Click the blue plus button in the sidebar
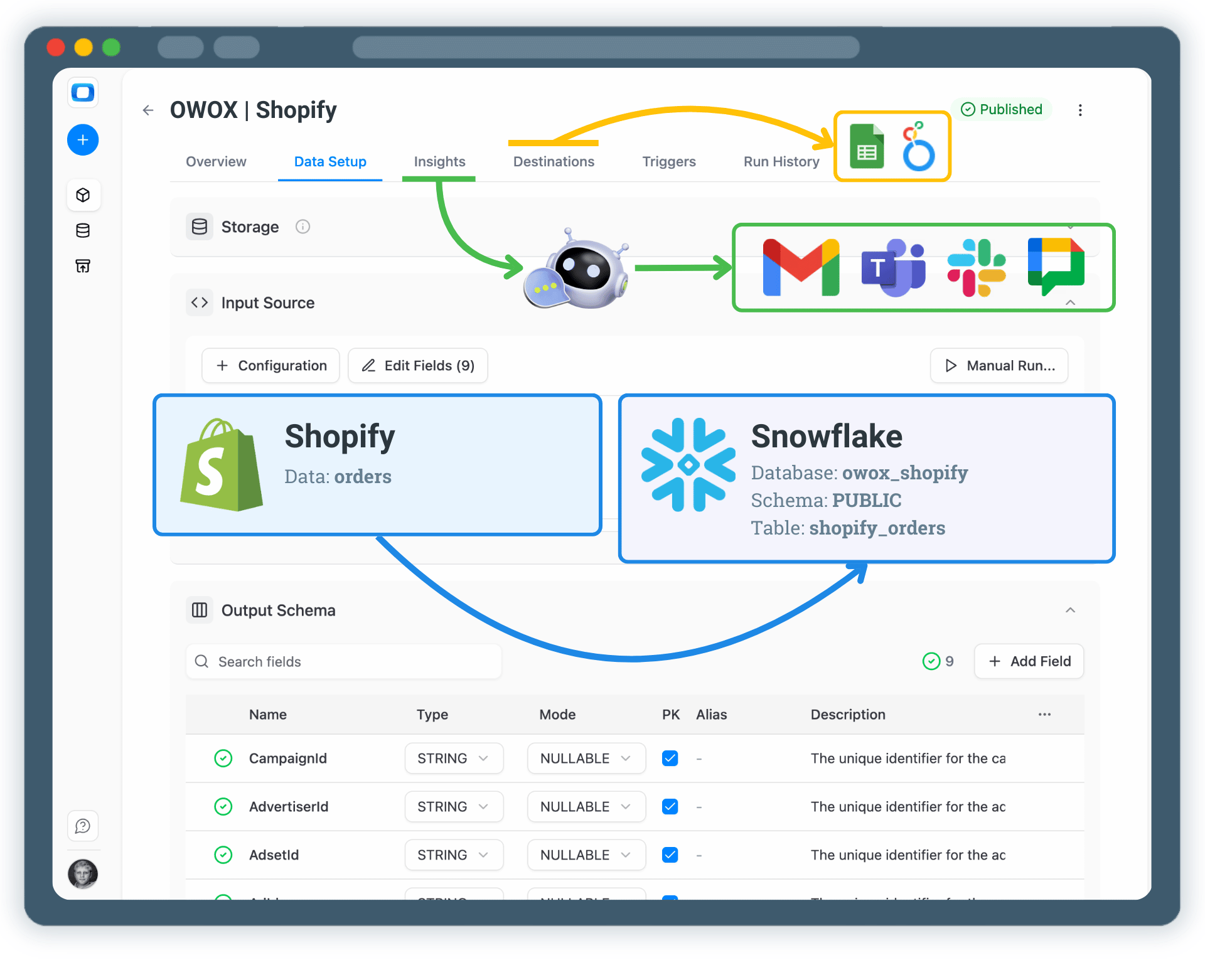1205x980 pixels. click(83, 139)
